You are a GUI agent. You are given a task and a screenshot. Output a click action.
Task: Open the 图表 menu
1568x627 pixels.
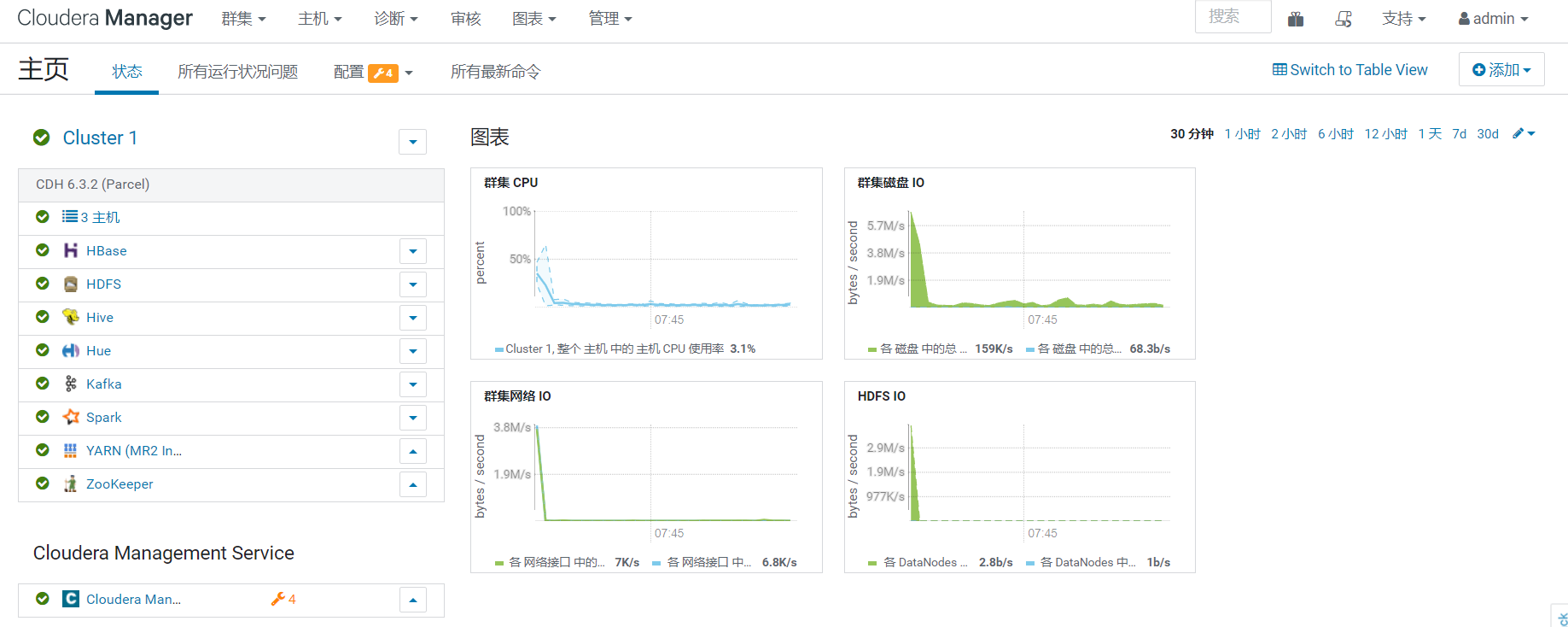(534, 19)
